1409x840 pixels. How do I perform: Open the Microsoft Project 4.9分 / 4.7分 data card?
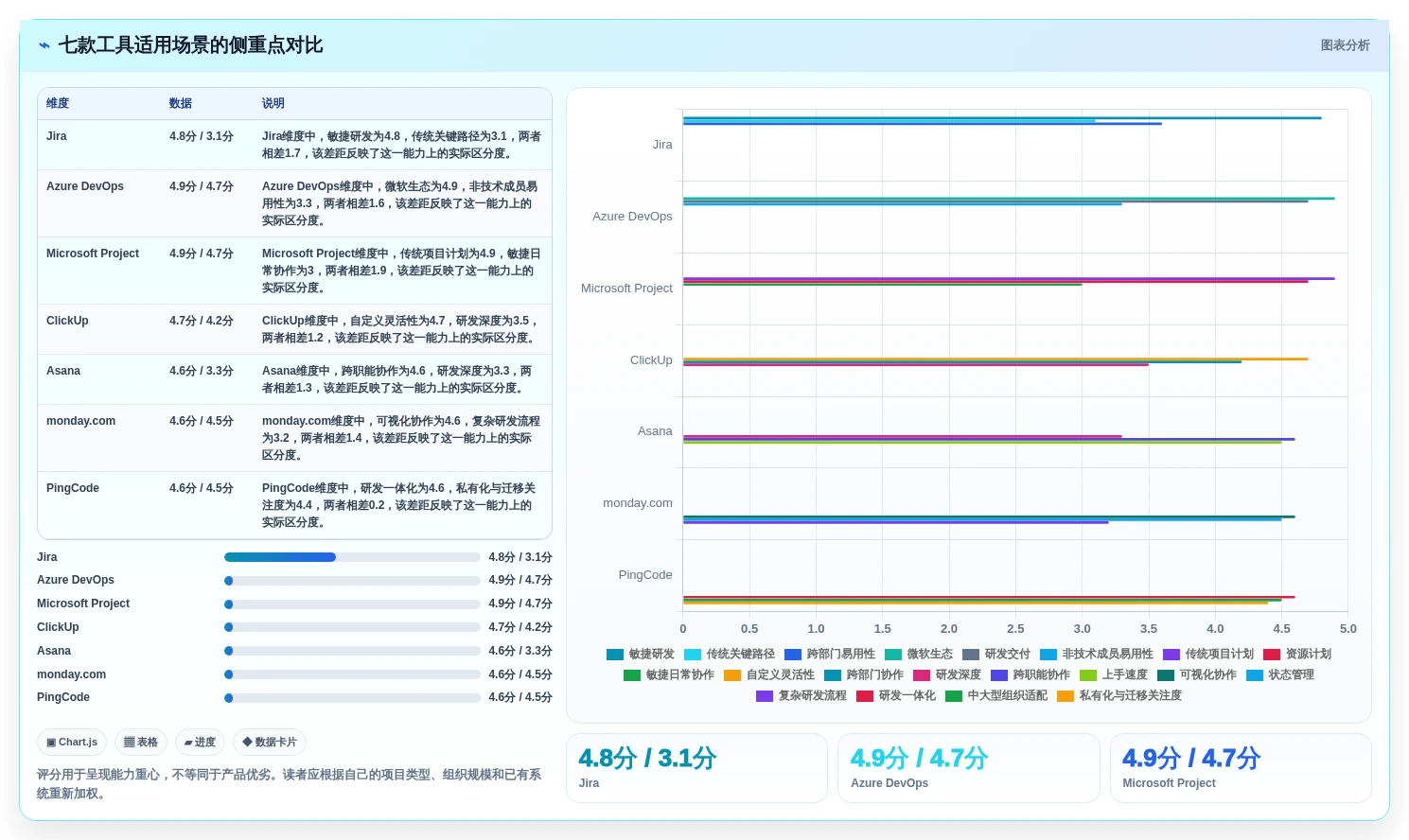(1241, 768)
